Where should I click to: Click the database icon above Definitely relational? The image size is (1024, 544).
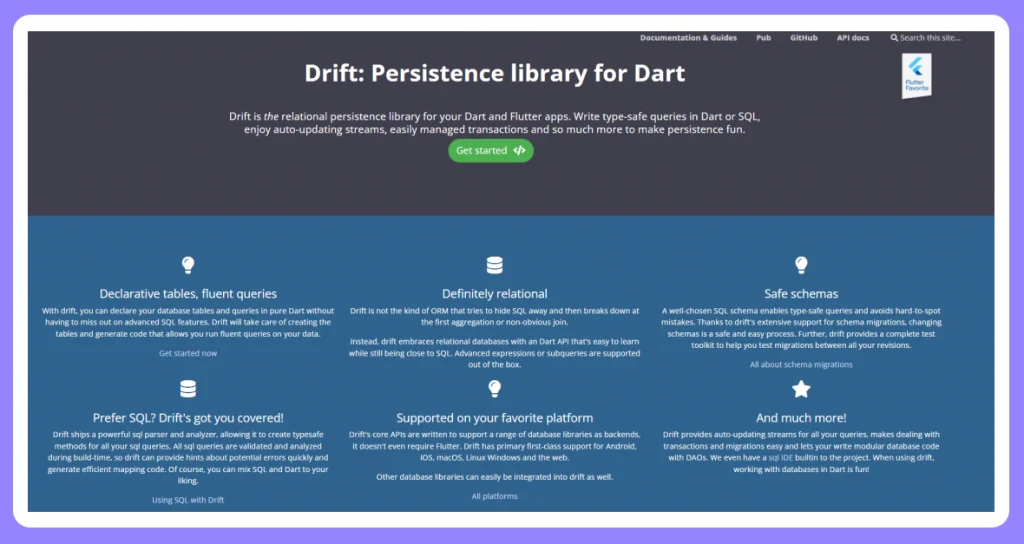[x=494, y=265]
